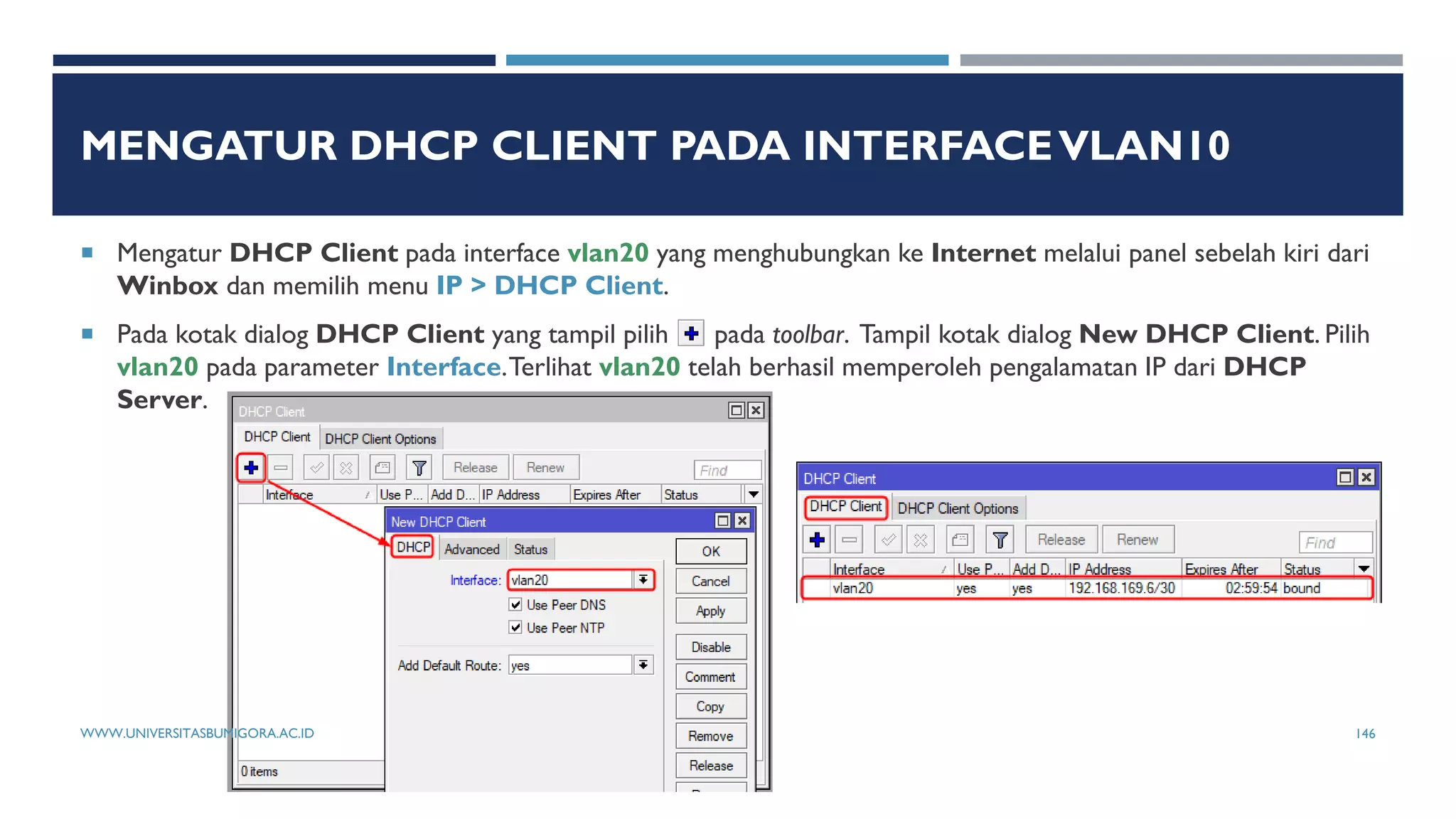
Task: Click the remove (−) icon in left DHCP Client toolbar
Action: pos(282,468)
